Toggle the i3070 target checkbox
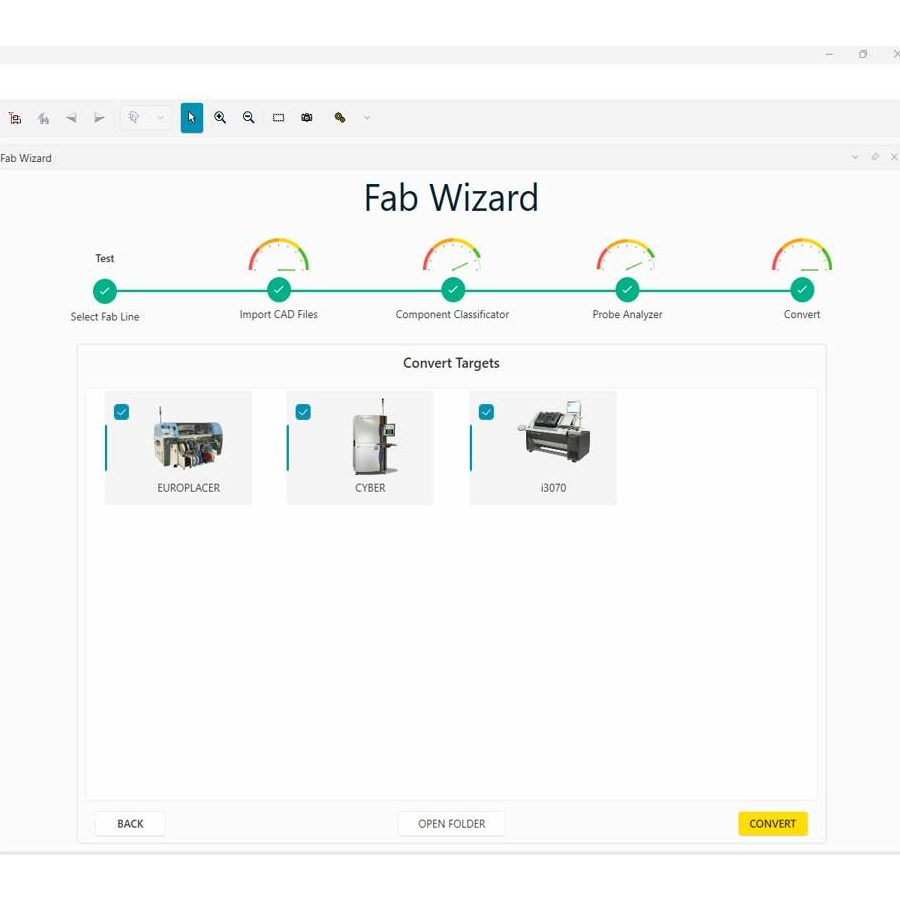Screen dimensions: 900x900 pyautogui.click(x=486, y=412)
